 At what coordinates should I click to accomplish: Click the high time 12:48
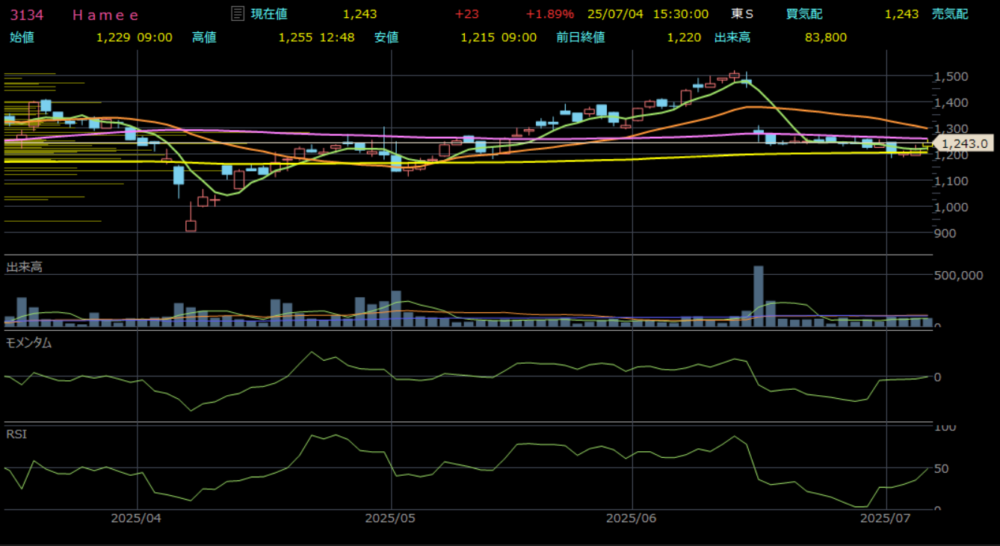pyautogui.click(x=337, y=37)
